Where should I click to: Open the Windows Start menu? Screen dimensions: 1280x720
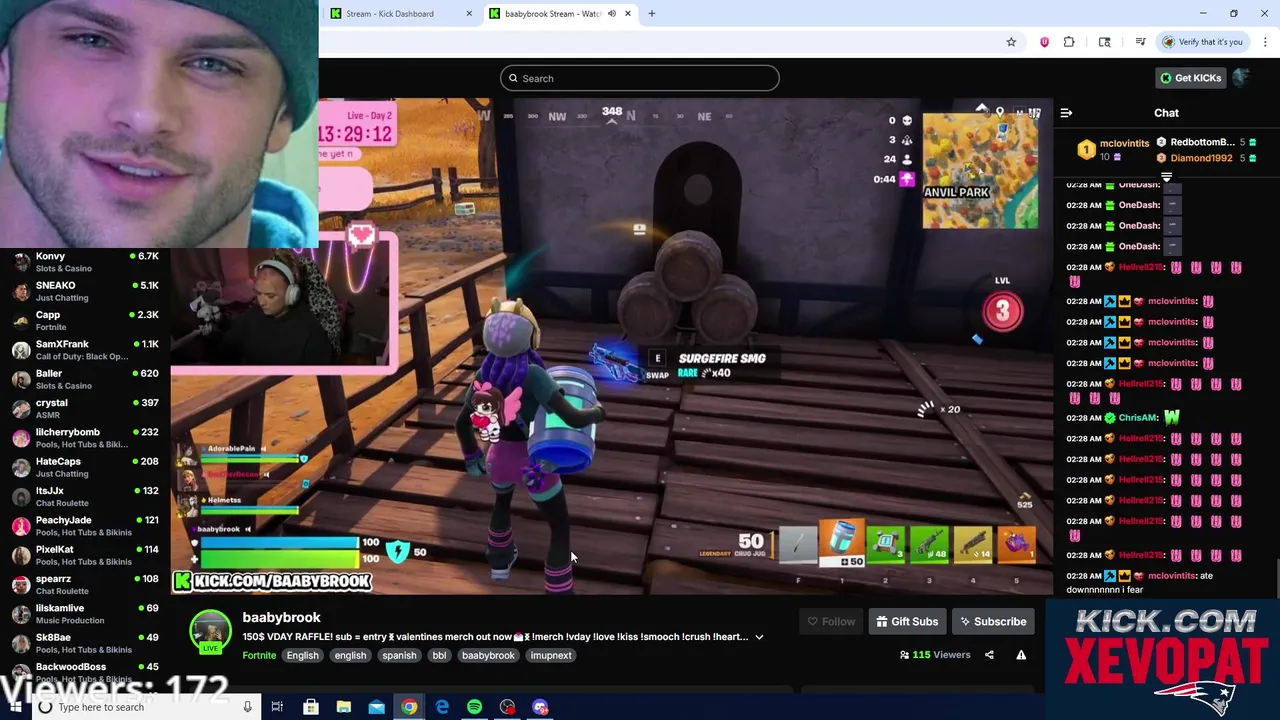coord(14,707)
